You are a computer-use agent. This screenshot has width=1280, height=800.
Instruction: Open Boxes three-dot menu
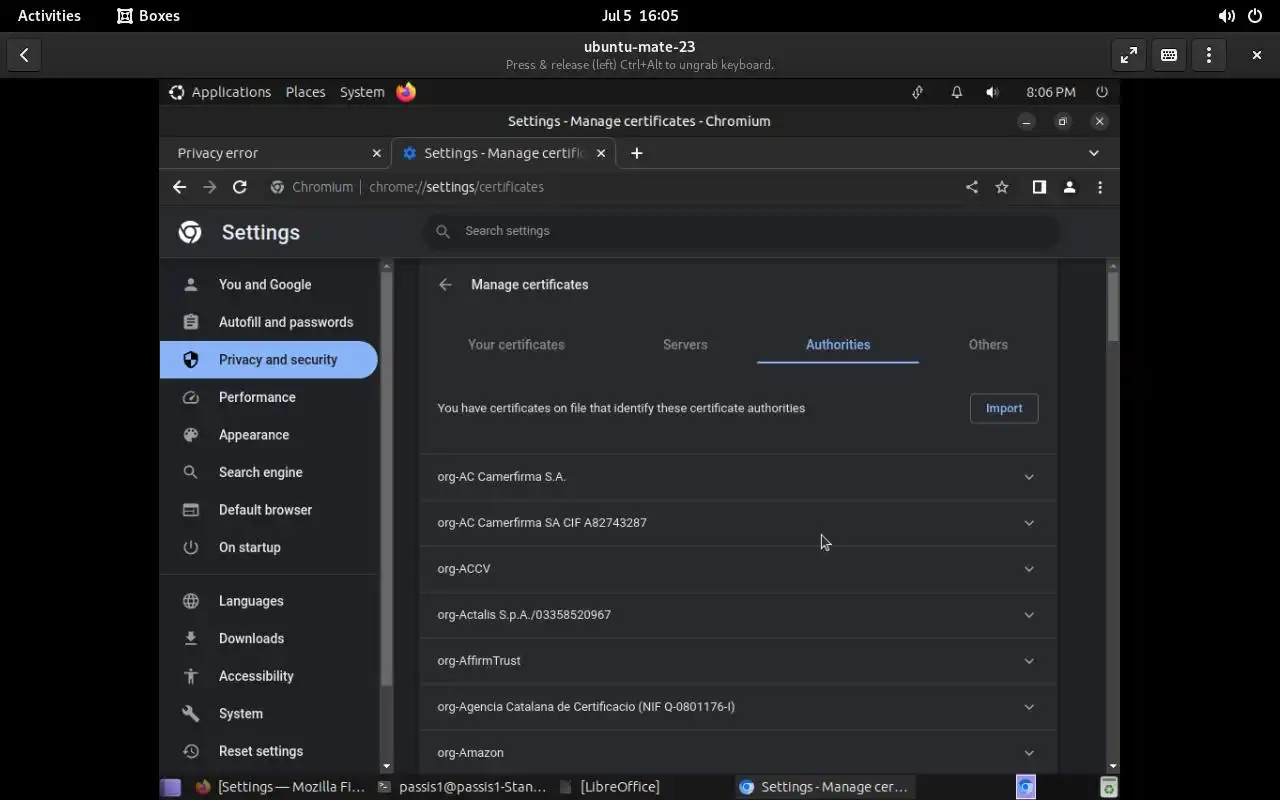1208,55
